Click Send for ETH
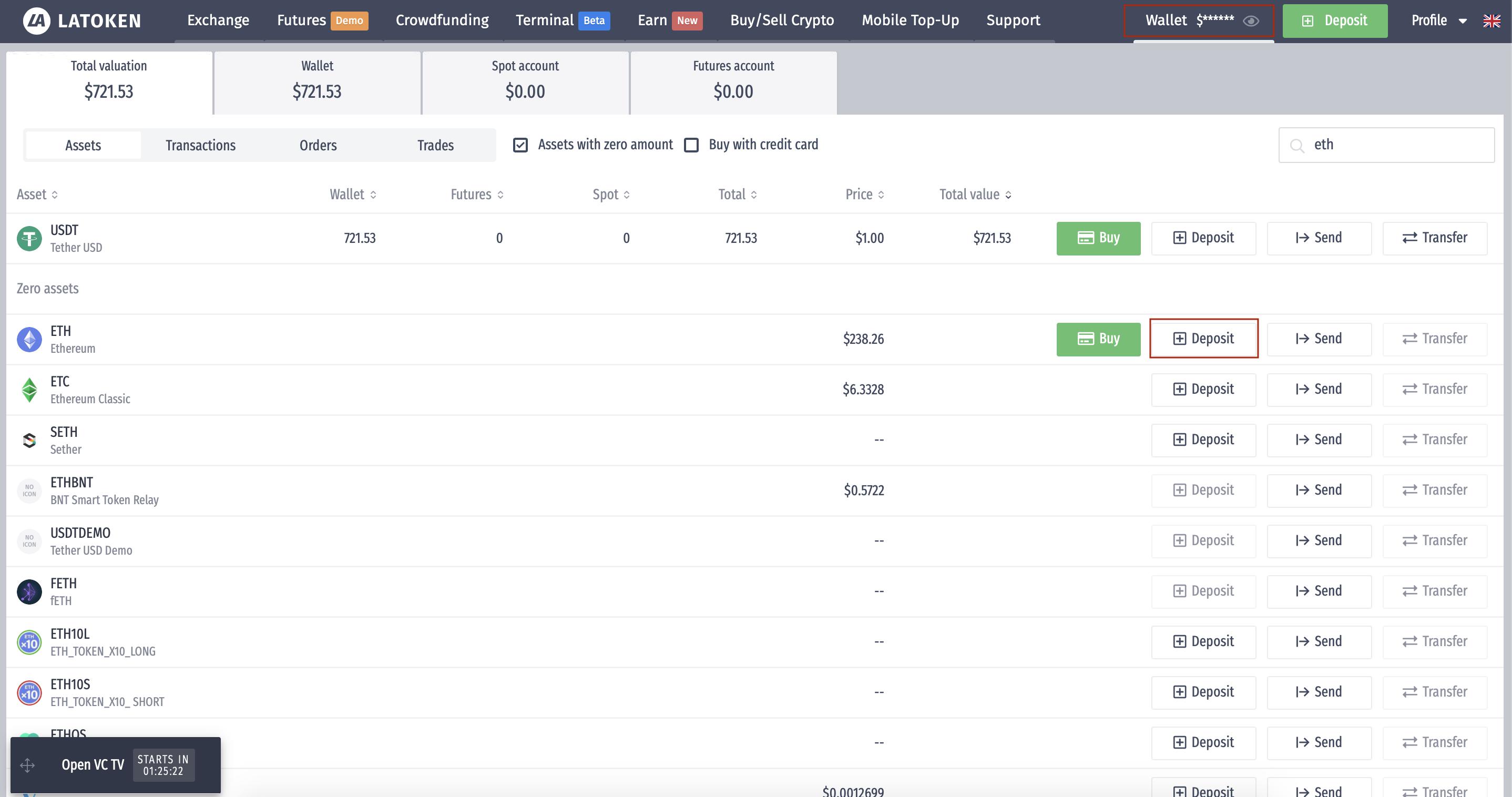This screenshot has width=1512, height=797. tap(1319, 339)
